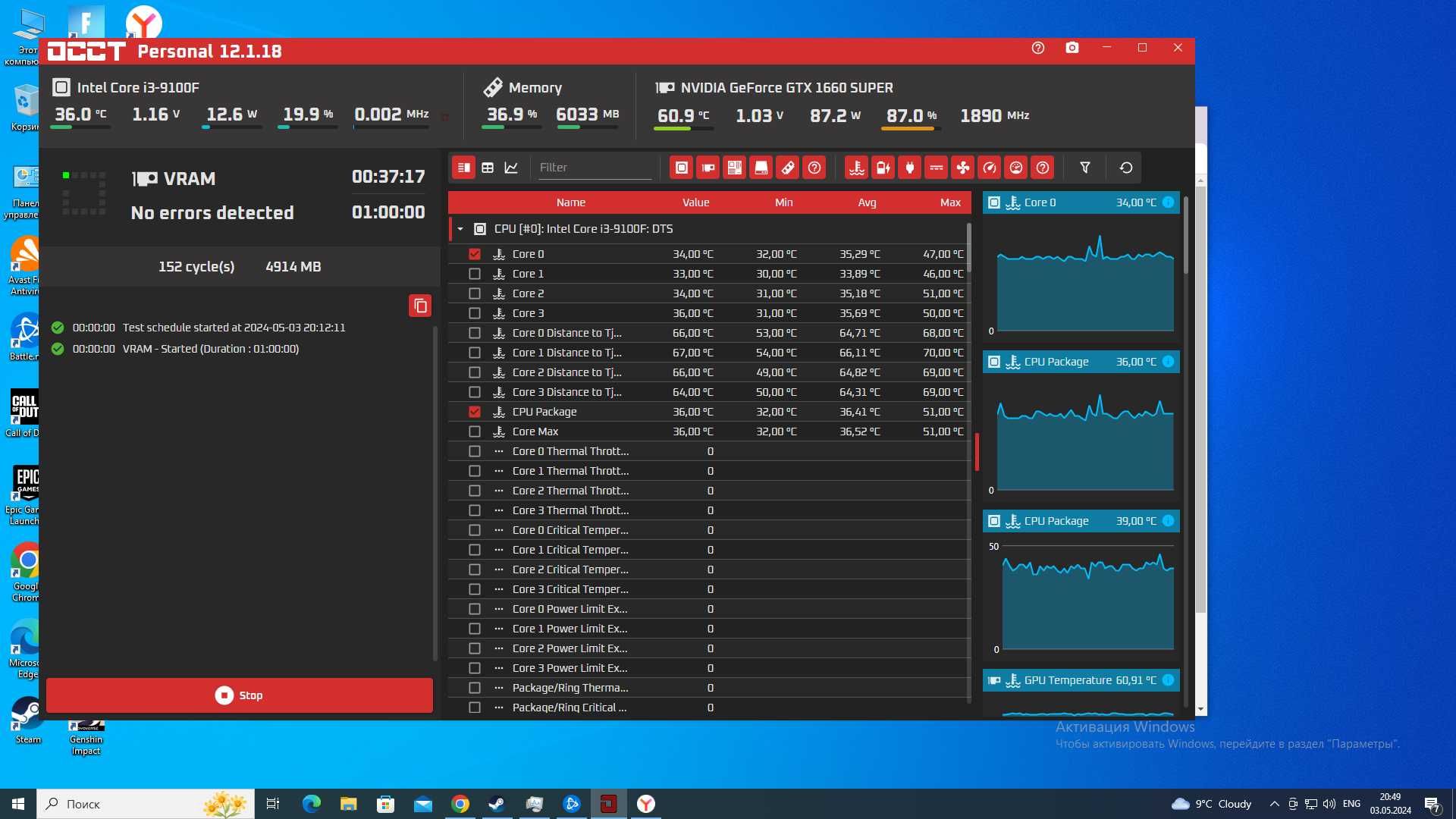Click the Stop button to halt test
The width and height of the screenshot is (1456, 819).
tap(238, 694)
